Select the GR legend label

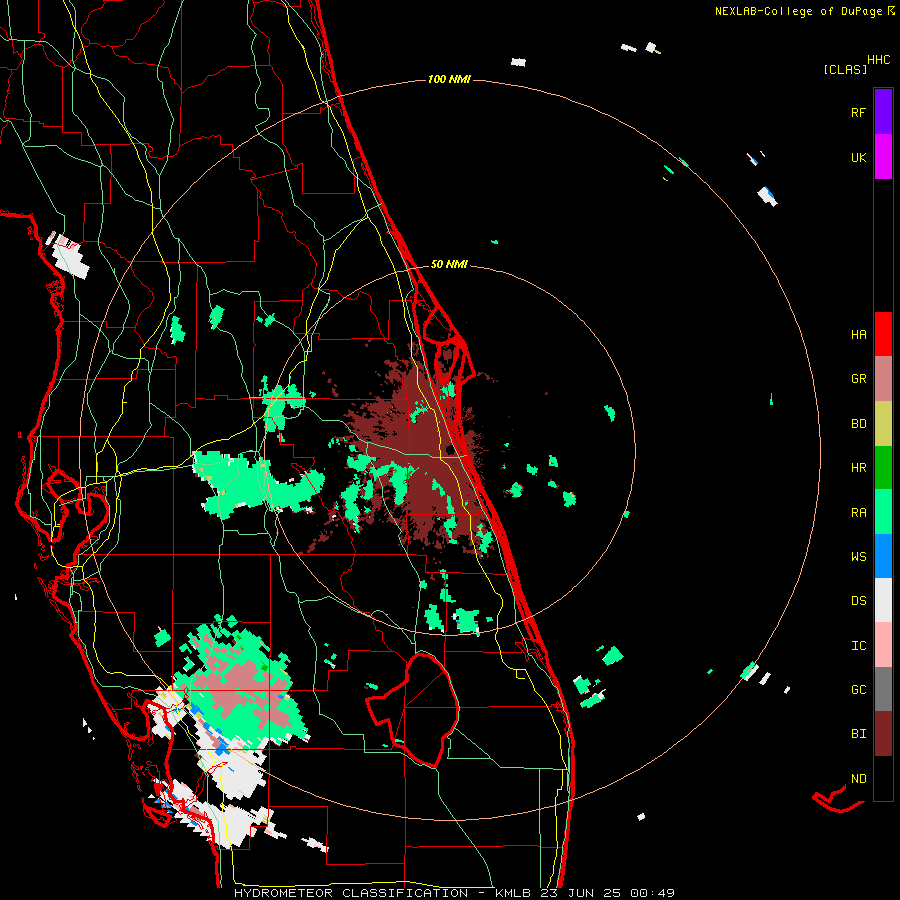click(x=858, y=379)
